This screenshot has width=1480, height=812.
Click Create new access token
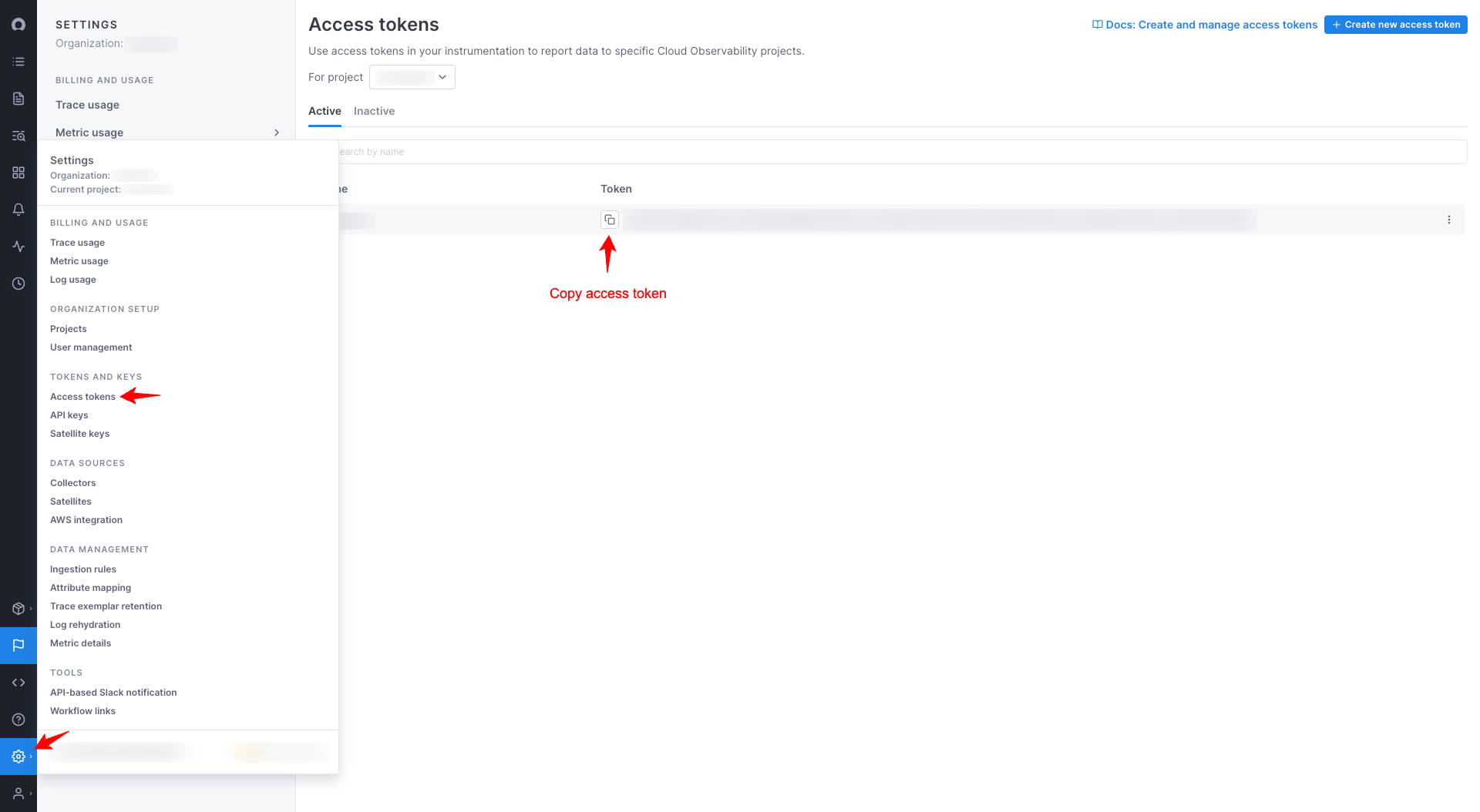click(1395, 24)
